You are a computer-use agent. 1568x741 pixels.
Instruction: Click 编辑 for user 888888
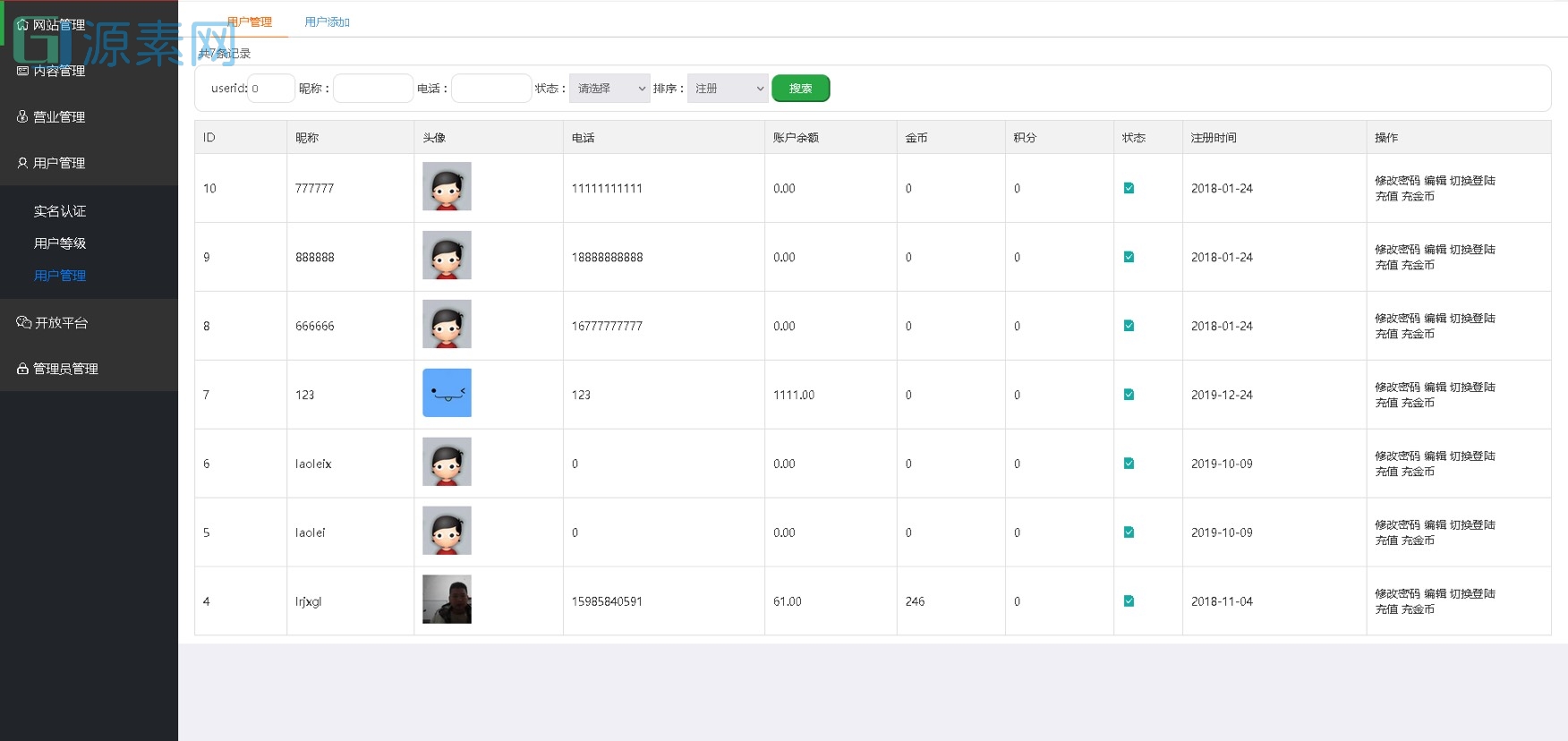click(1435, 250)
